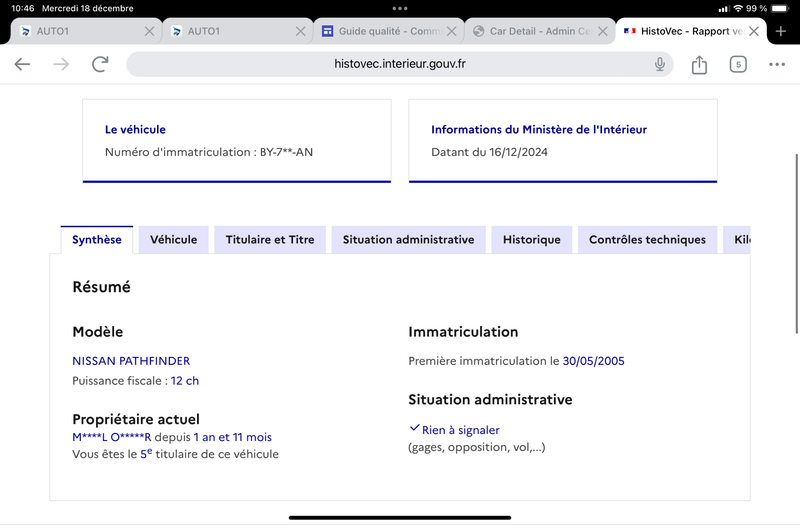Open the share sheet icon
This screenshot has width=800, height=525.
[699, 64]
